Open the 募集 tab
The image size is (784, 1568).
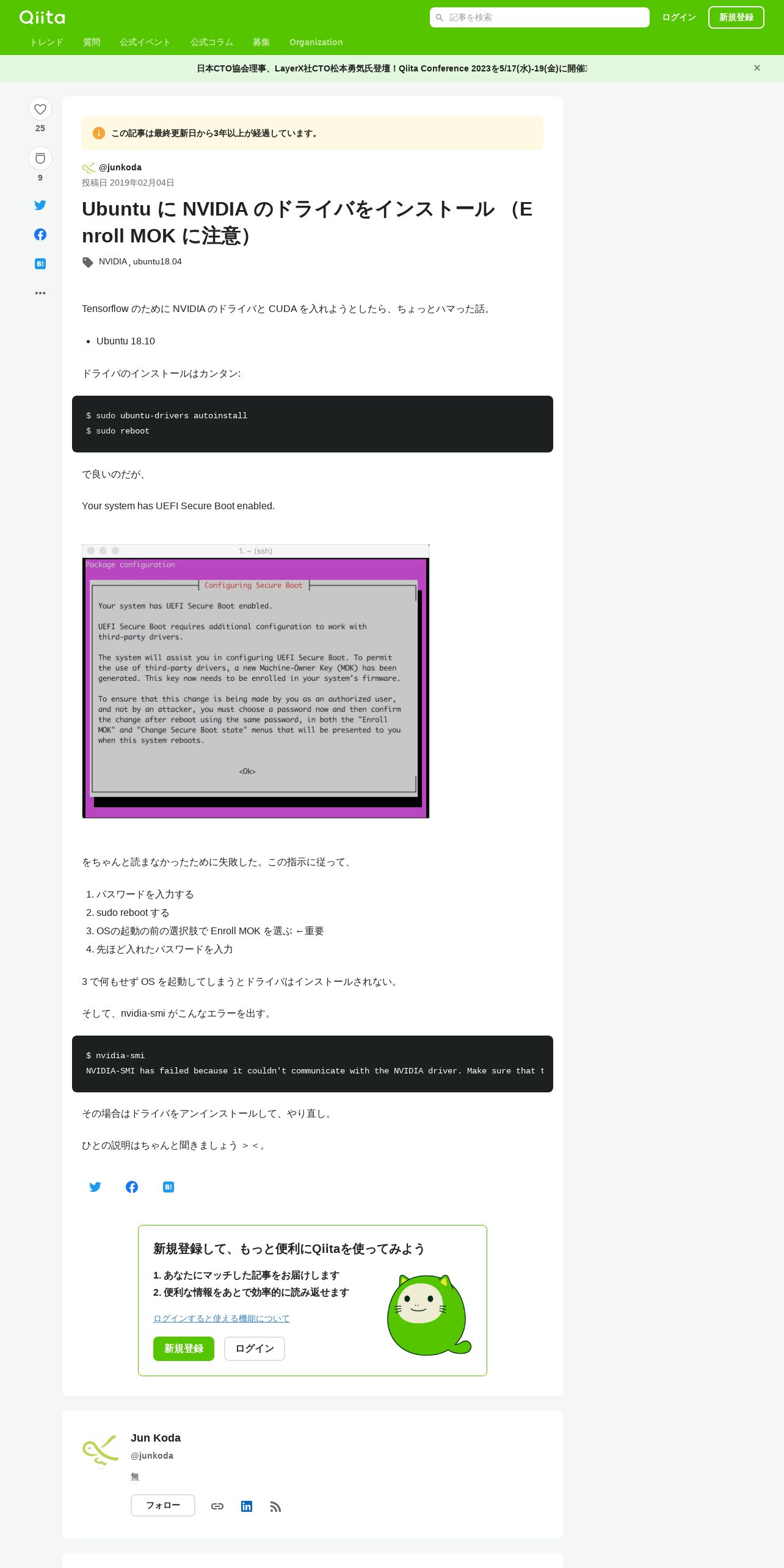(x=261, y=42)
